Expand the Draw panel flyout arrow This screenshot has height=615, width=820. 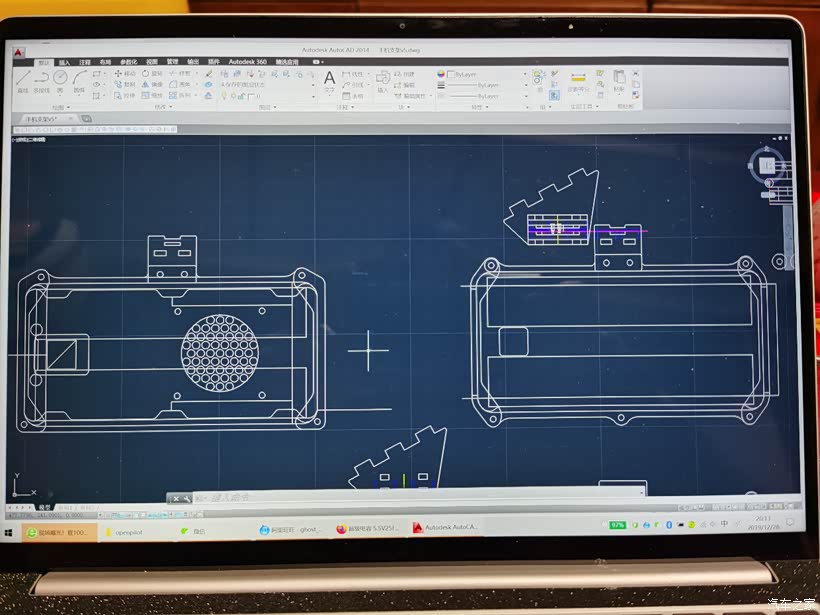point(66,107)
